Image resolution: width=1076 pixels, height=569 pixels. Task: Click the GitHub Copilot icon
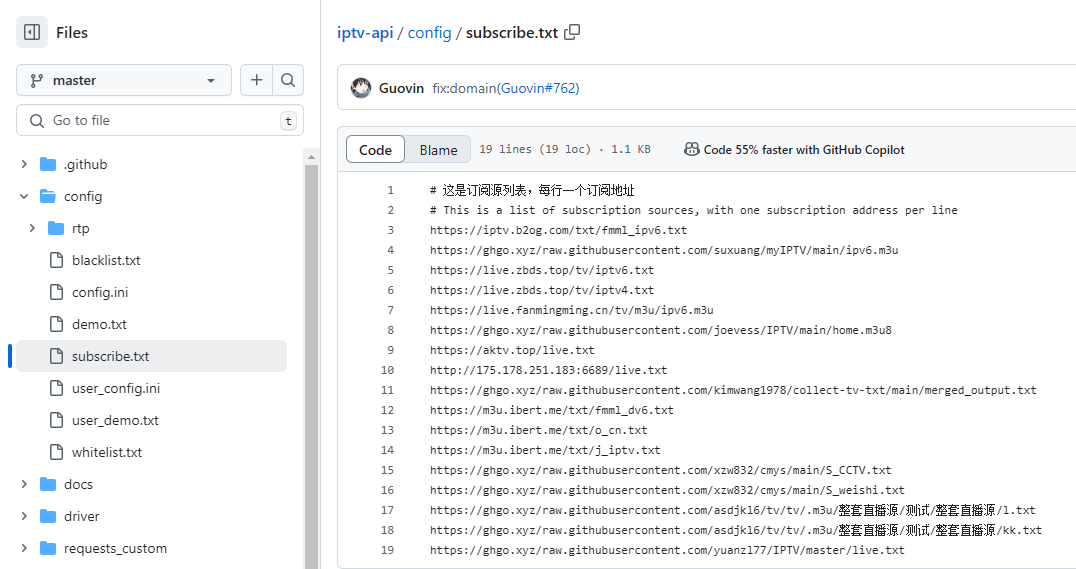[x=691, y=149]
